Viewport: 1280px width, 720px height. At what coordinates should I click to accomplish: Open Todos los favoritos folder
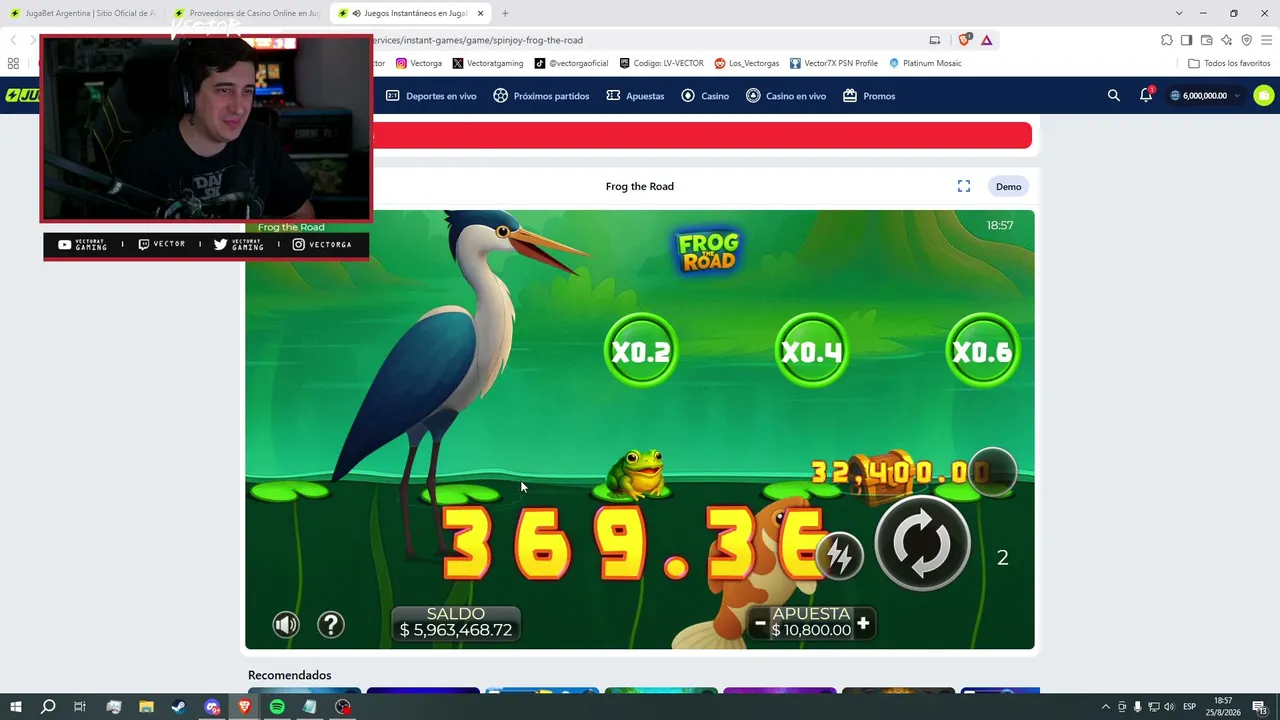tap(1229, 63)
